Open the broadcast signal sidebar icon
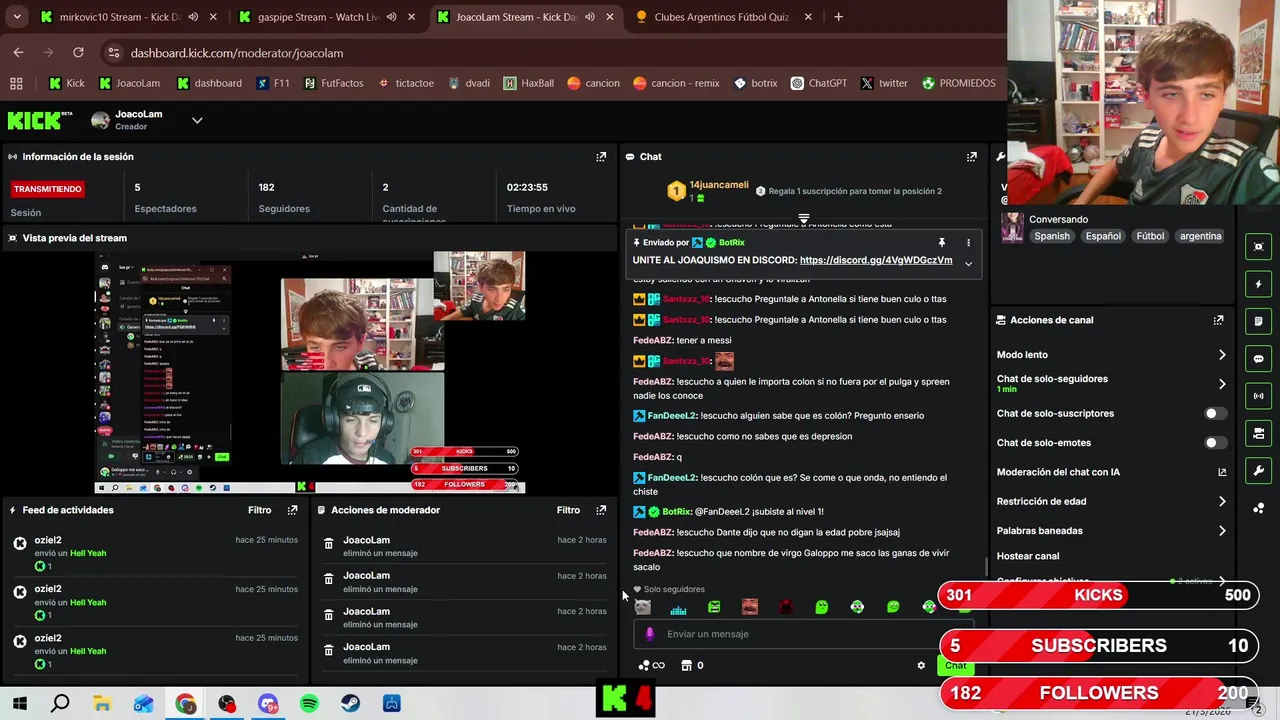 point(1258,396)
